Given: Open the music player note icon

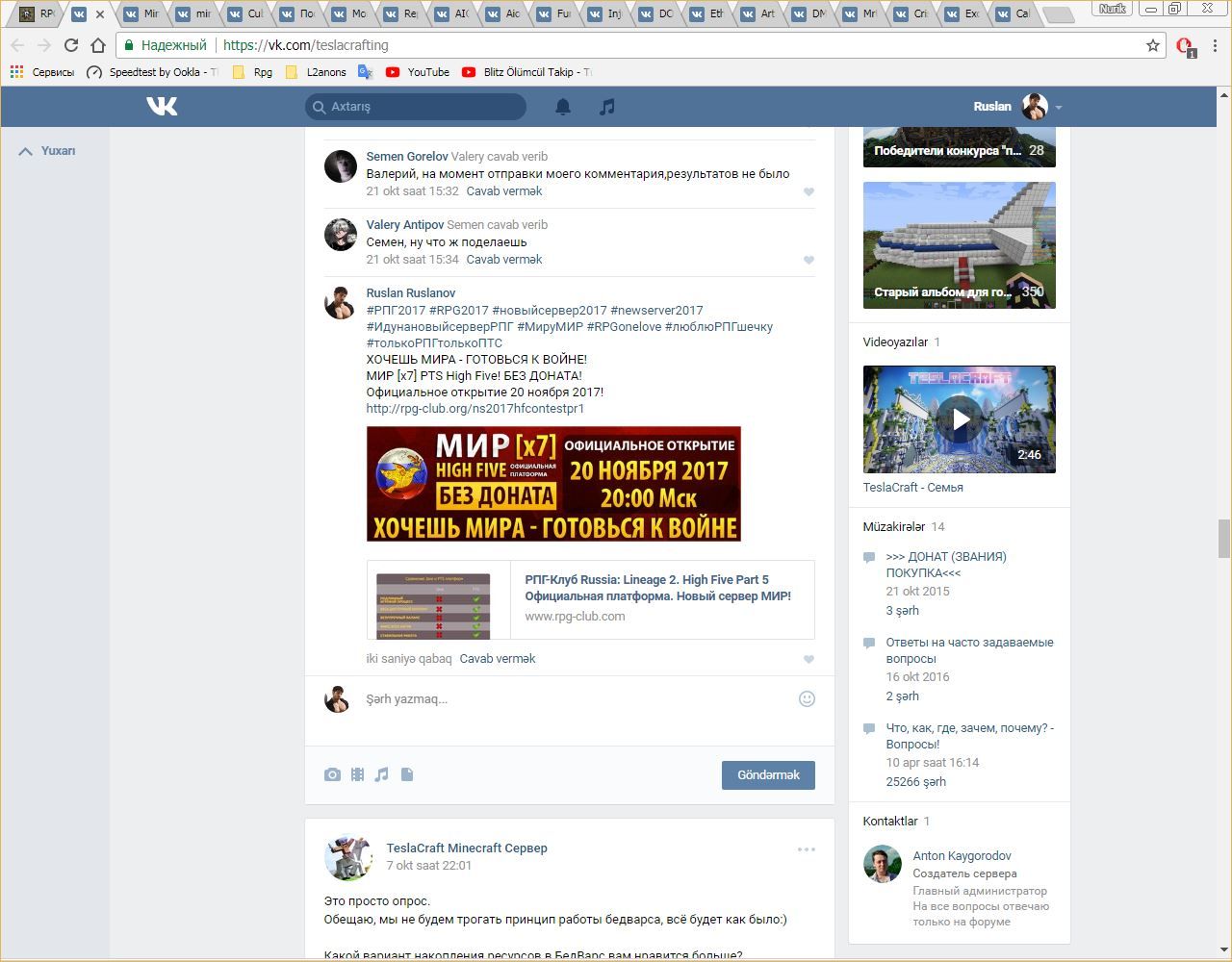Looking at the screenshot, I should pyautogui.click(x=606, y=107).
